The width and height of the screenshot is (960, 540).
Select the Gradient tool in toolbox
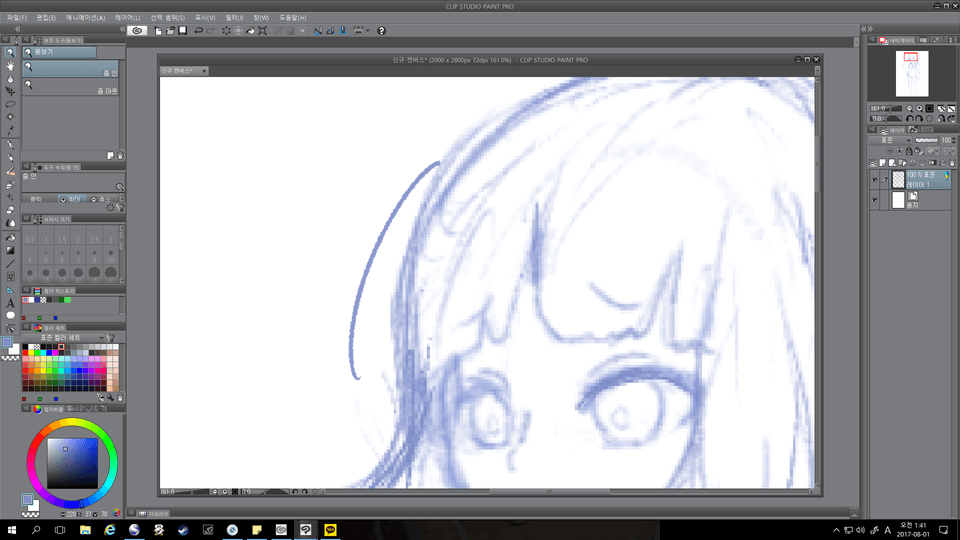point(10,250)
